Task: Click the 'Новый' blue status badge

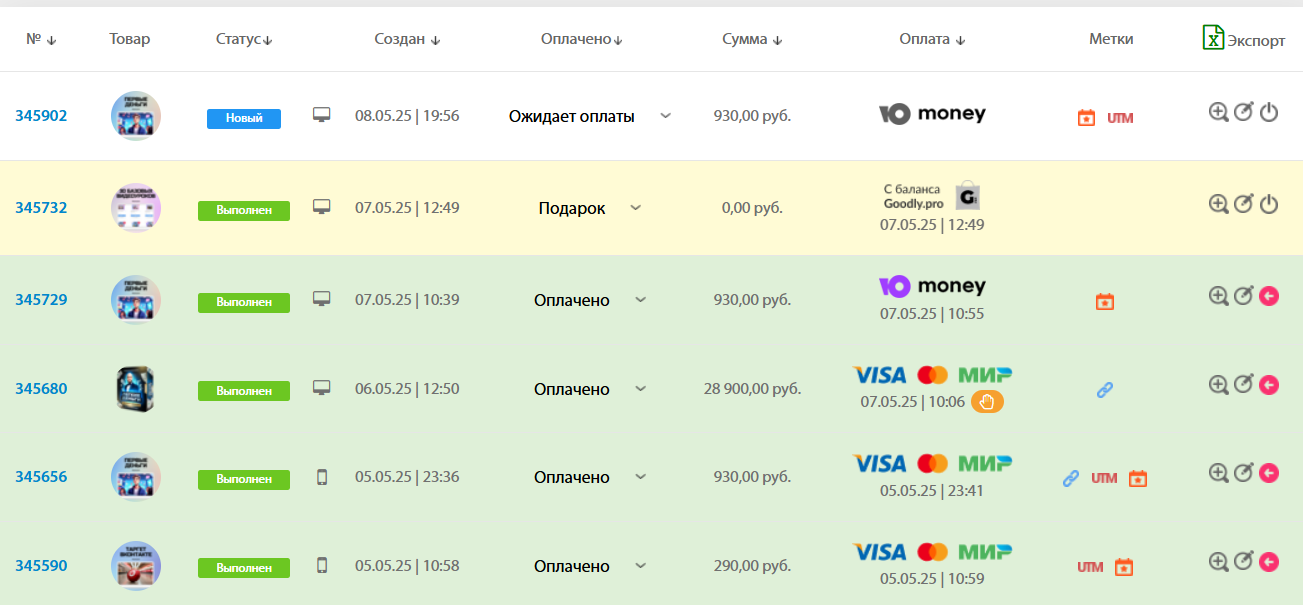Action: [x=244, y=118]
